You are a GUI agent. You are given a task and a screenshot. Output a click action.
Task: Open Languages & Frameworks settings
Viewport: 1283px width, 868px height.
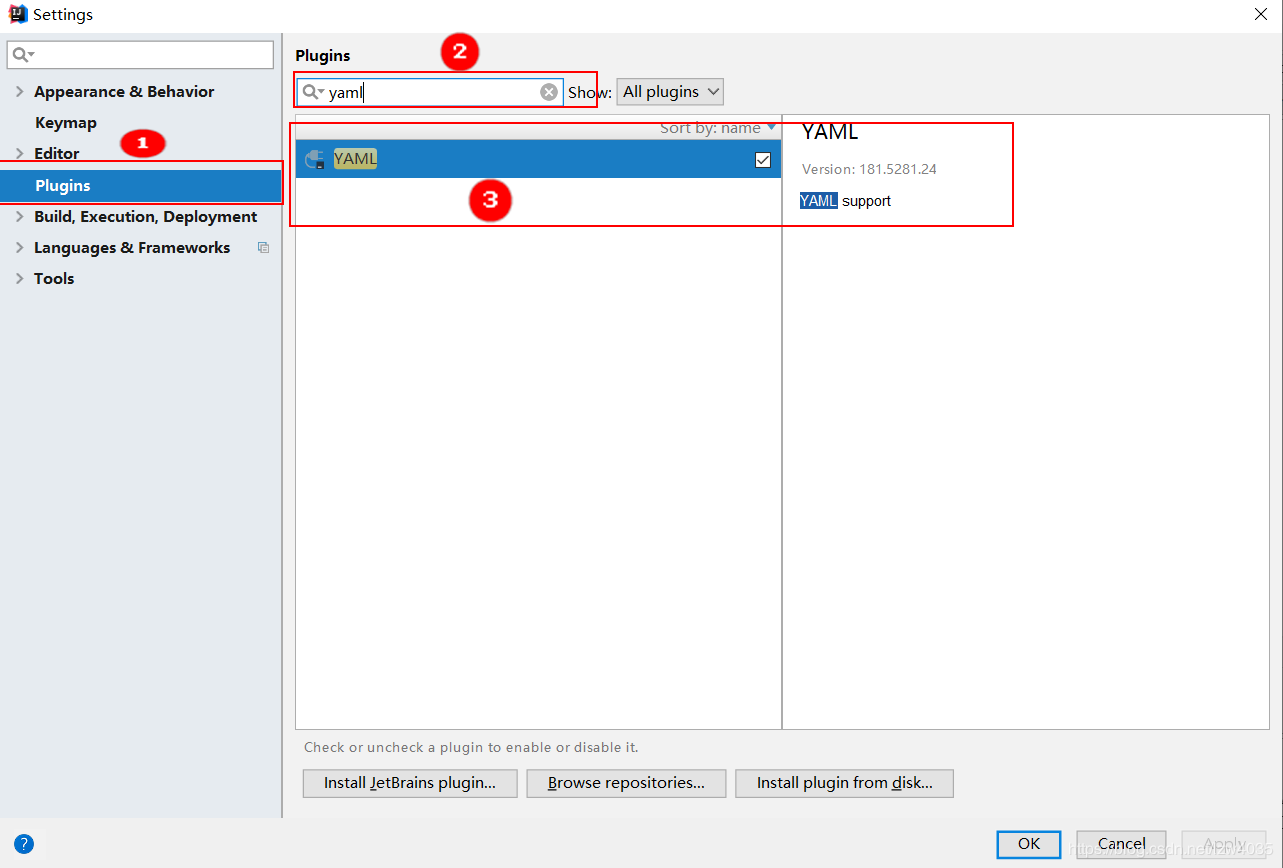point(132,248)
